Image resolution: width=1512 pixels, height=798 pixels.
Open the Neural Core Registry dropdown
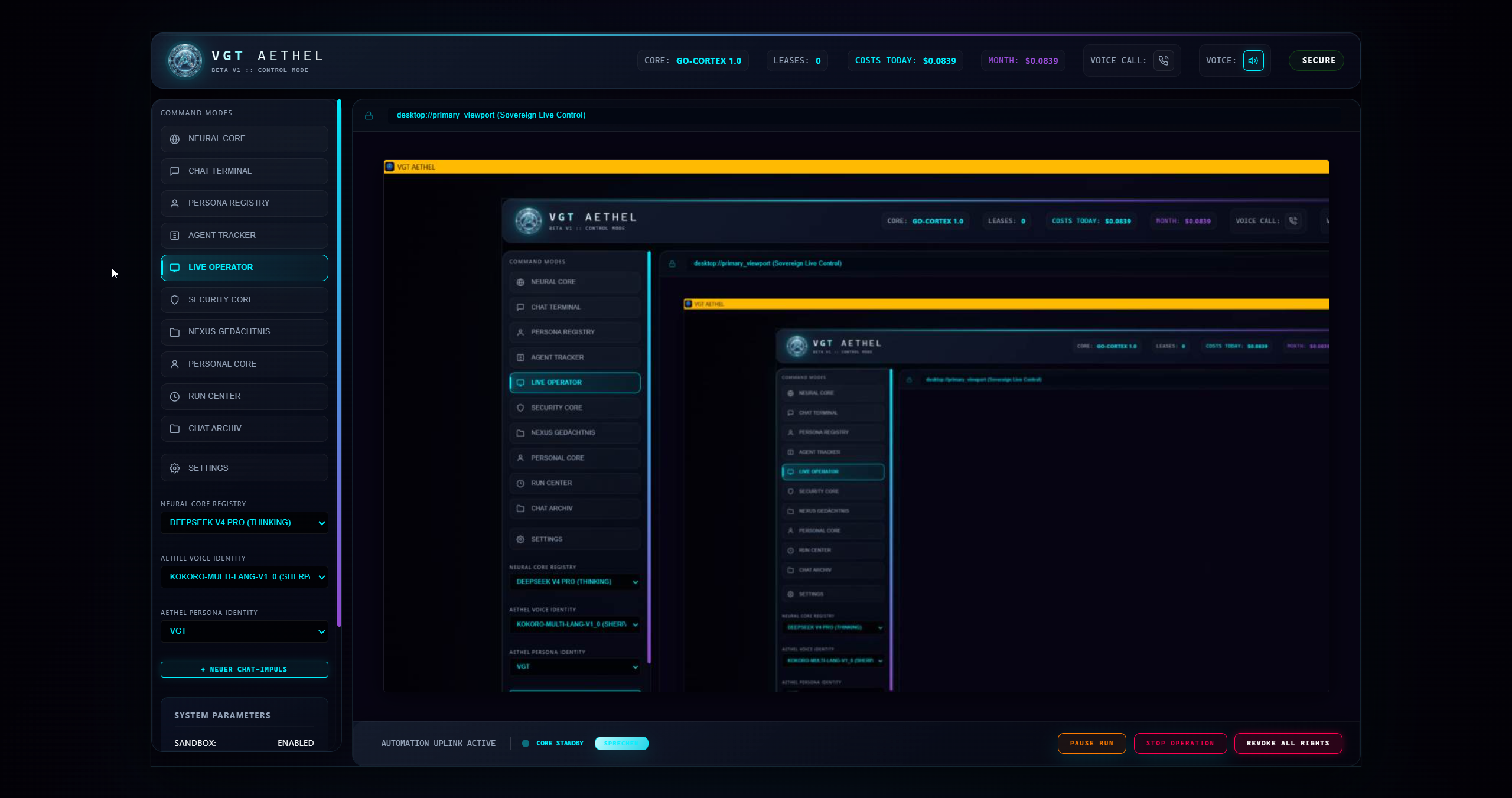pos(244,523)
